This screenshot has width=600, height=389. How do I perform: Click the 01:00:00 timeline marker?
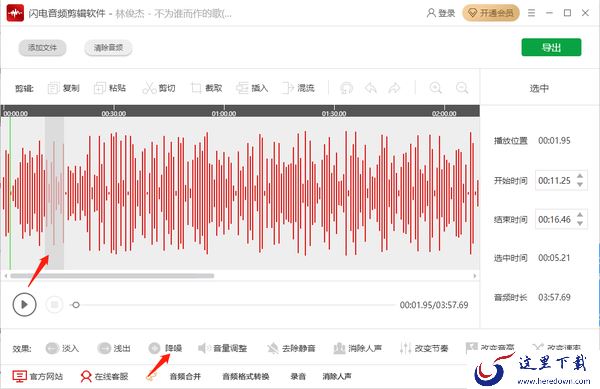224,113
